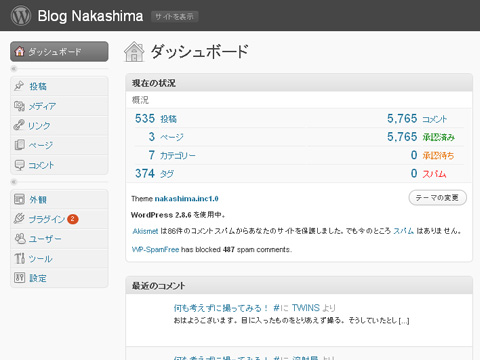
Task: Open the ダッシュボード sidebar menu
Action: pyautogui.click(x=59, y=52)
